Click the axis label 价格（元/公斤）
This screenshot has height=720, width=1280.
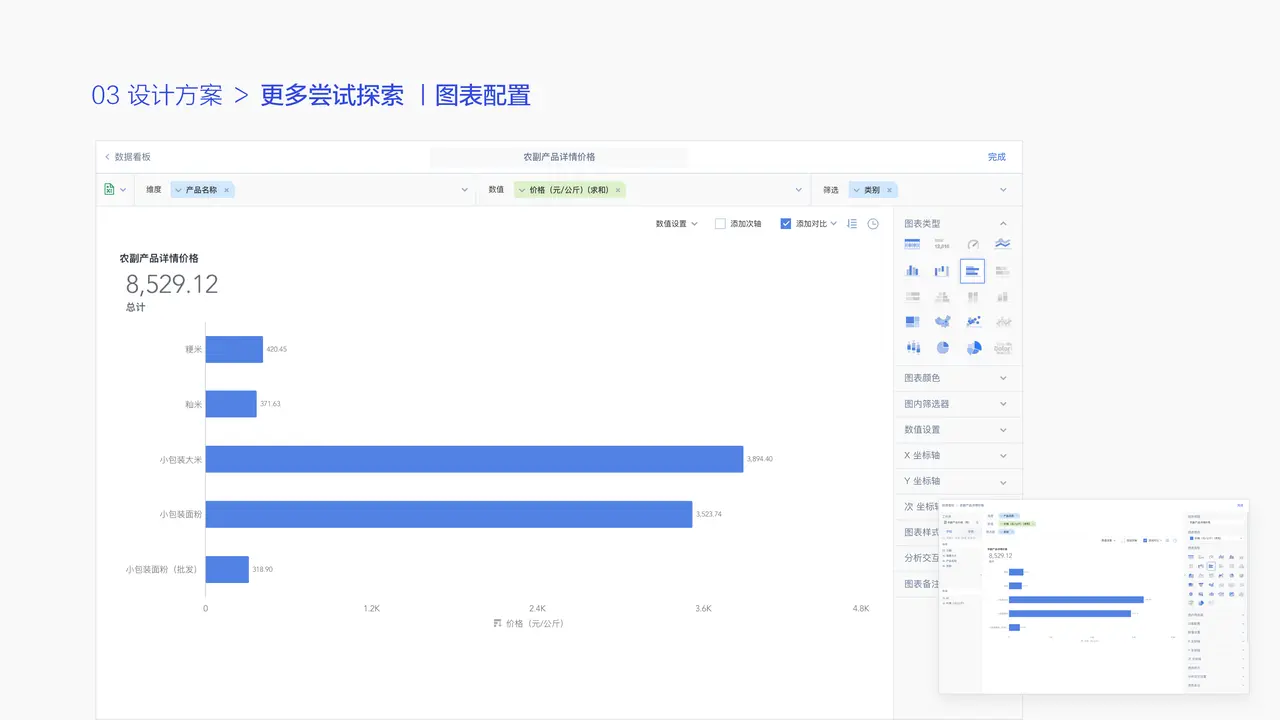(x=535, y=623)
